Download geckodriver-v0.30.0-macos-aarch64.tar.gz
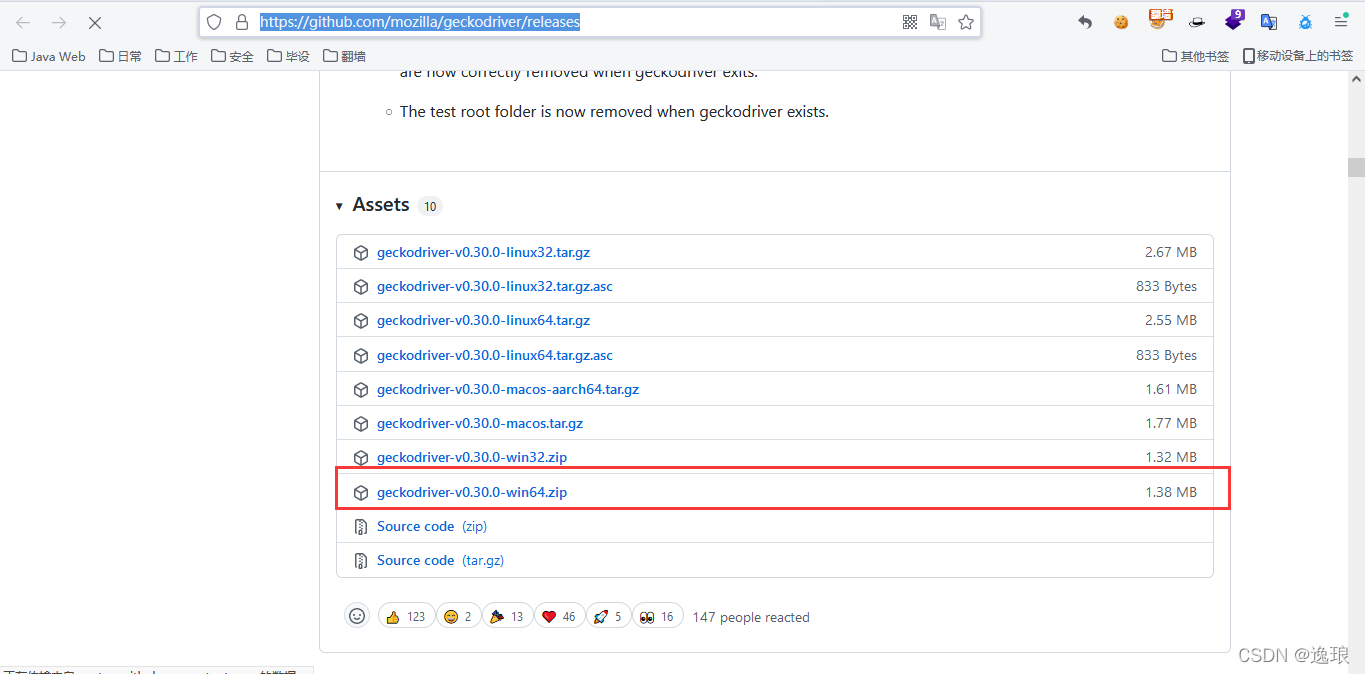The image size is (1365, 674). (x=508, y=390)
